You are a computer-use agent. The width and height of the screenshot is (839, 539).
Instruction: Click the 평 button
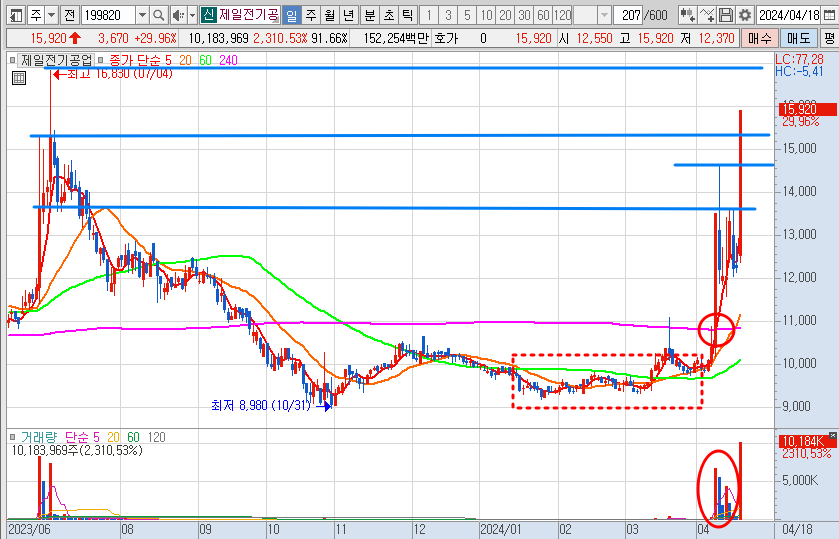coord(829,39)
